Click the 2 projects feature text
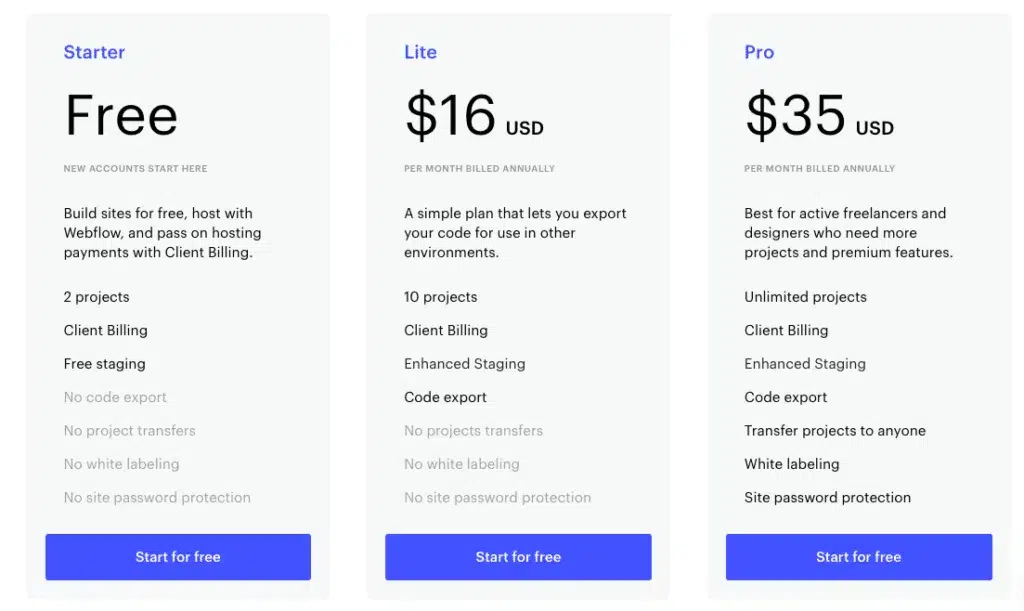 (x=96, y=297)
